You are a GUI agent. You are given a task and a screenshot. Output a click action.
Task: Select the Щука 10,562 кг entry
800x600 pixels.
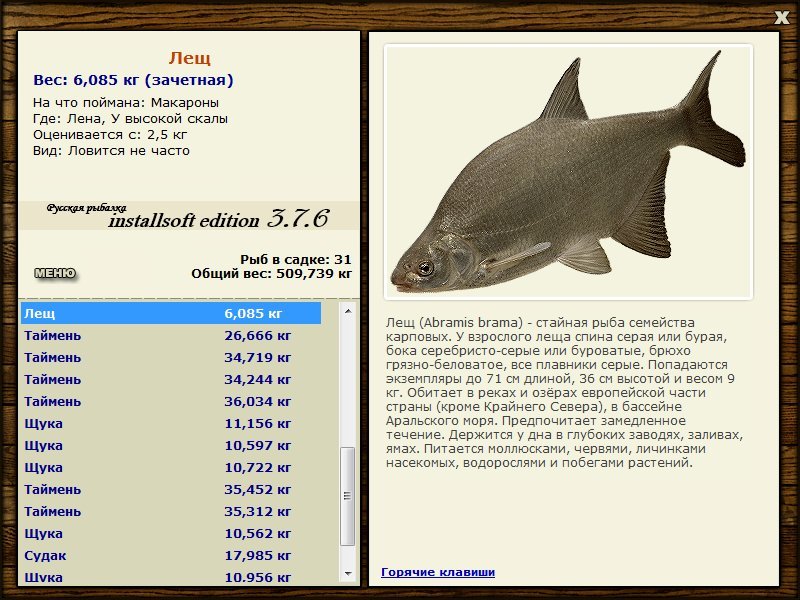(x=171, y=533)
